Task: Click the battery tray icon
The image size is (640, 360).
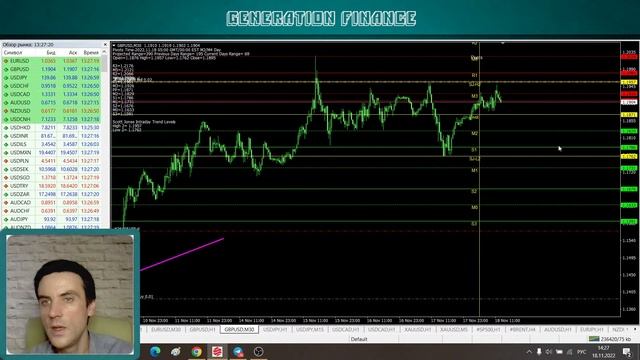Action: click(559, 351)
